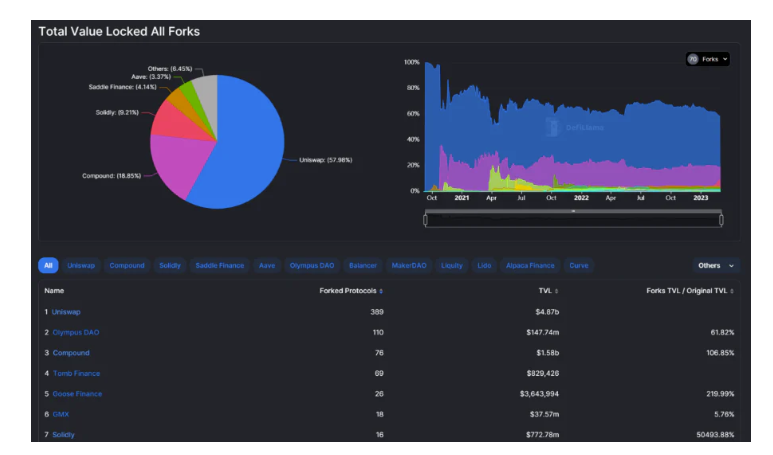
Task: Filter by MakerDAO pill
Action: coord(409,265)
